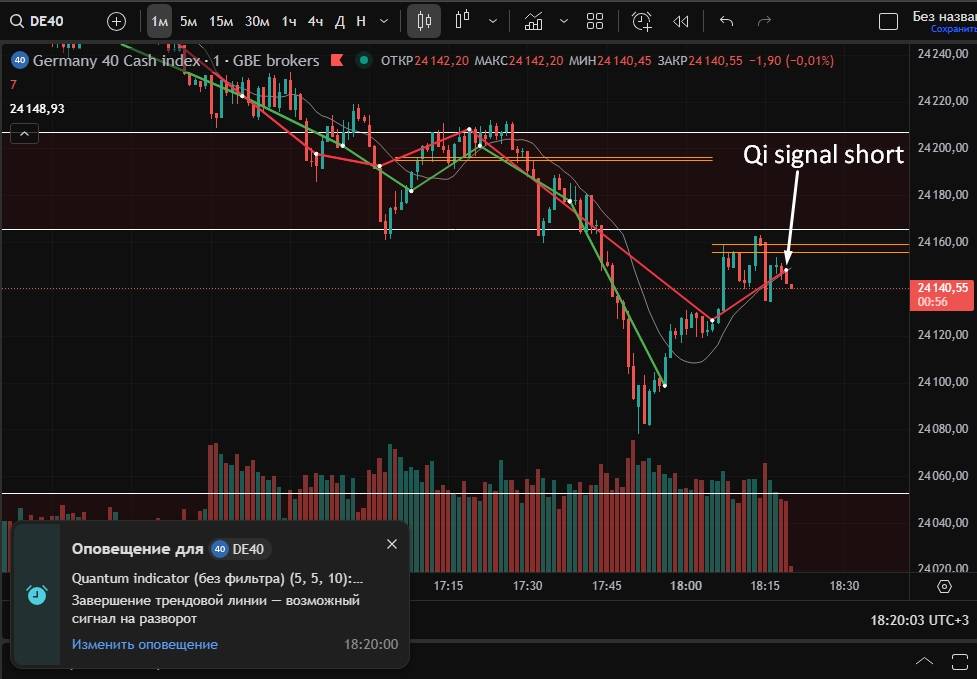The width and height of the screenshot is (977, 679).
Task: Select the 1ч timeframe
Action: point(288,21)
